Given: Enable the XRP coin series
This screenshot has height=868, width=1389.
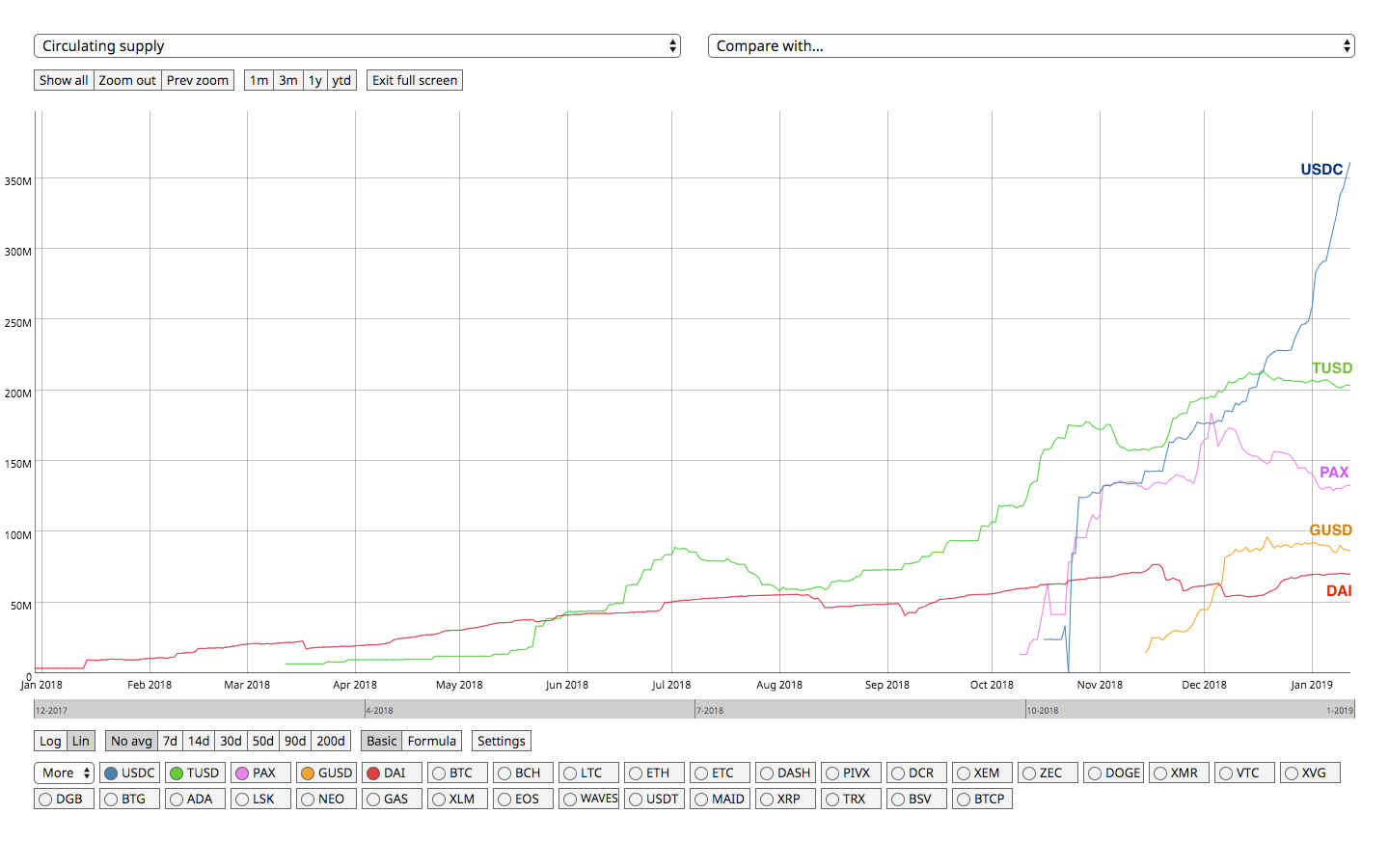Looking at the screenshot, I should coord(785,800).
